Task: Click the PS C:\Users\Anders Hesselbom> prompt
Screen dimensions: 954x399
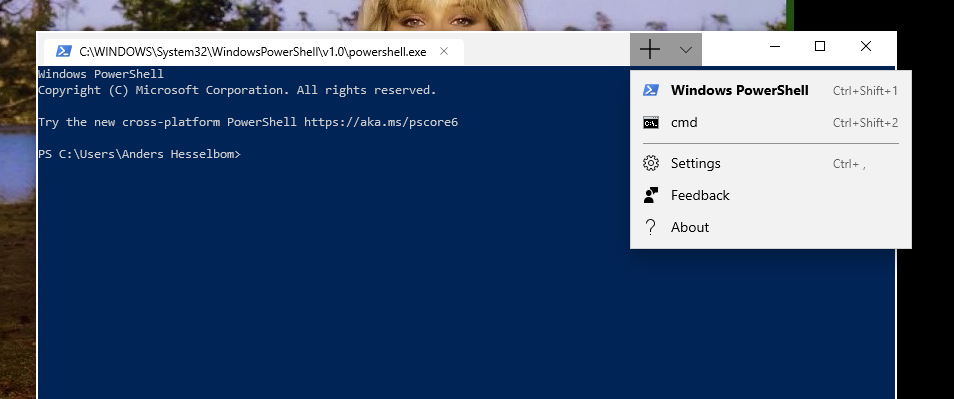Action: [139, 154]
